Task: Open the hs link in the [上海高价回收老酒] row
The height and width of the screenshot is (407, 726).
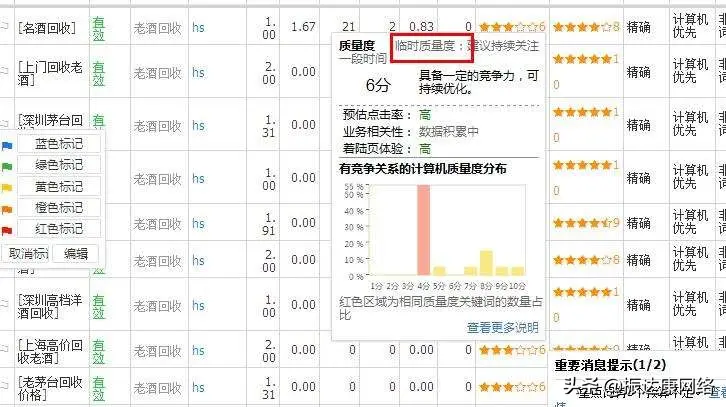Action: [198, 351]
